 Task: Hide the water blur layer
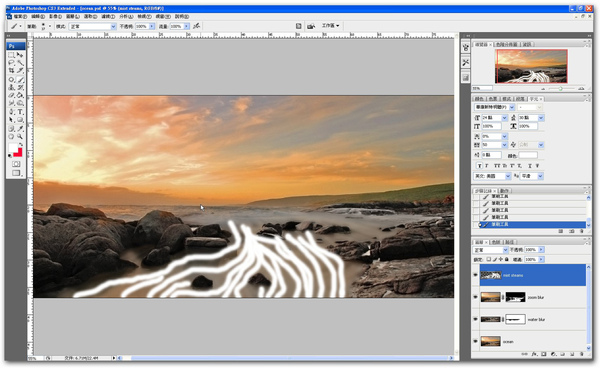476,319
